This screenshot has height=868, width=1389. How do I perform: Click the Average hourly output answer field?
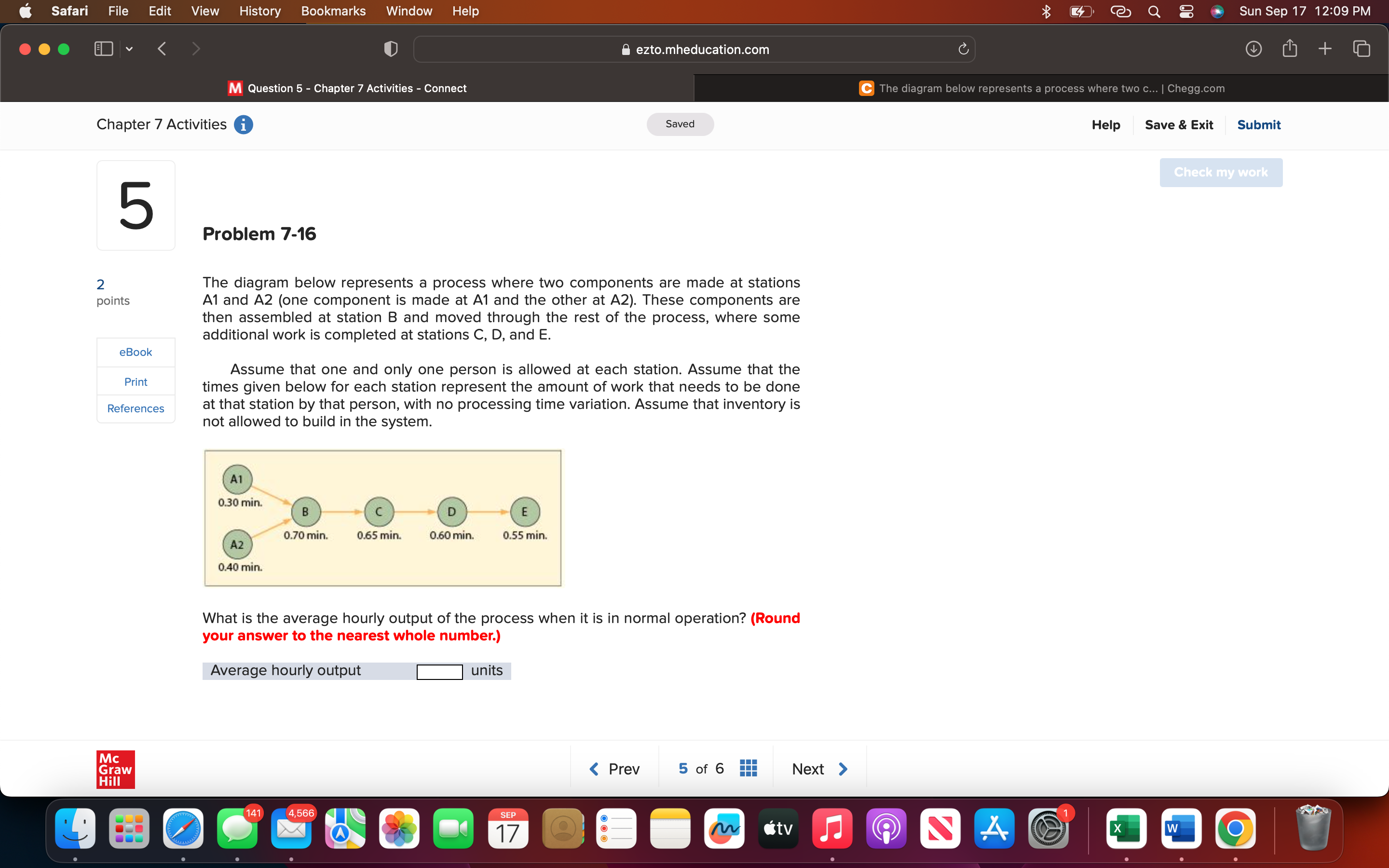coord(440,671)
